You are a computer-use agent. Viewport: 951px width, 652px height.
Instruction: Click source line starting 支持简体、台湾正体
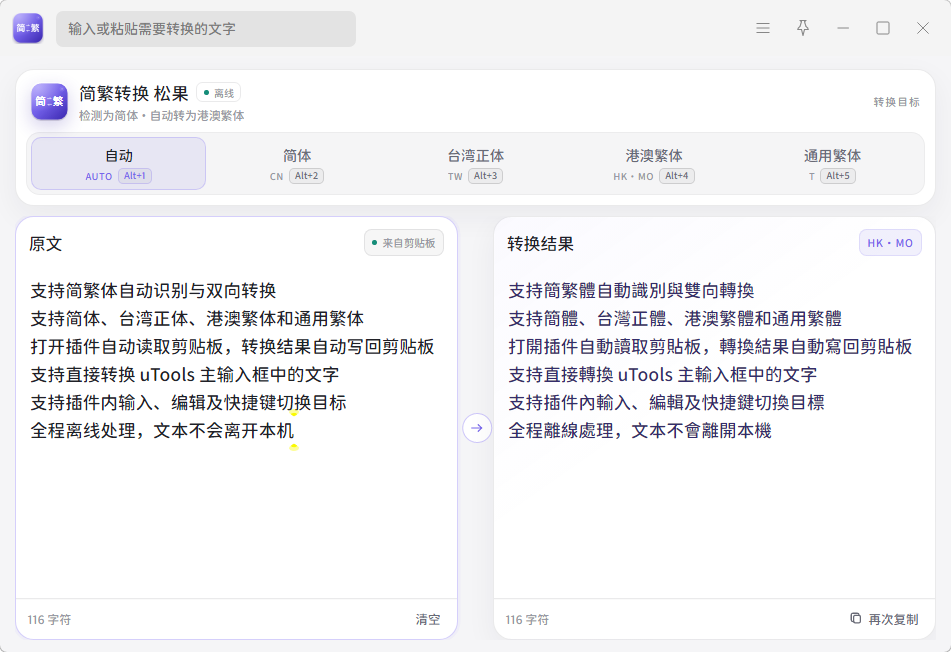(x=197, y=318)
